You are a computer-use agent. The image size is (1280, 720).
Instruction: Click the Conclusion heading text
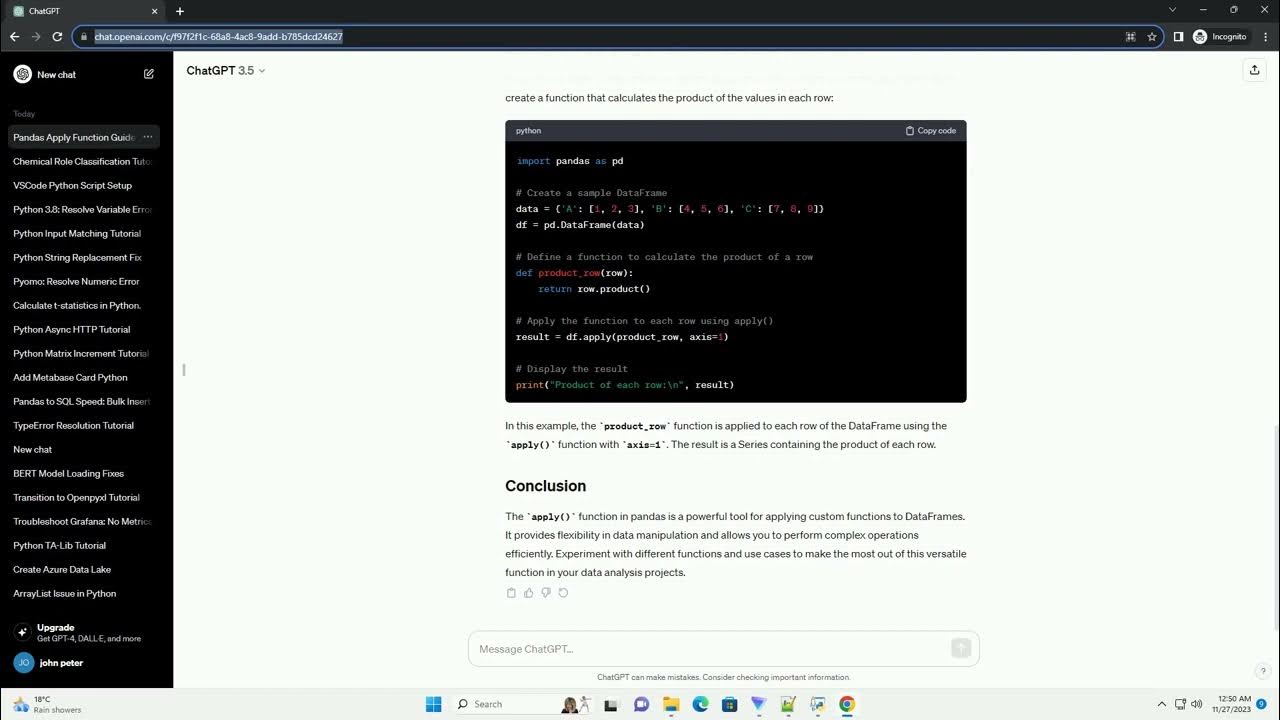click(x=545, y=486)
